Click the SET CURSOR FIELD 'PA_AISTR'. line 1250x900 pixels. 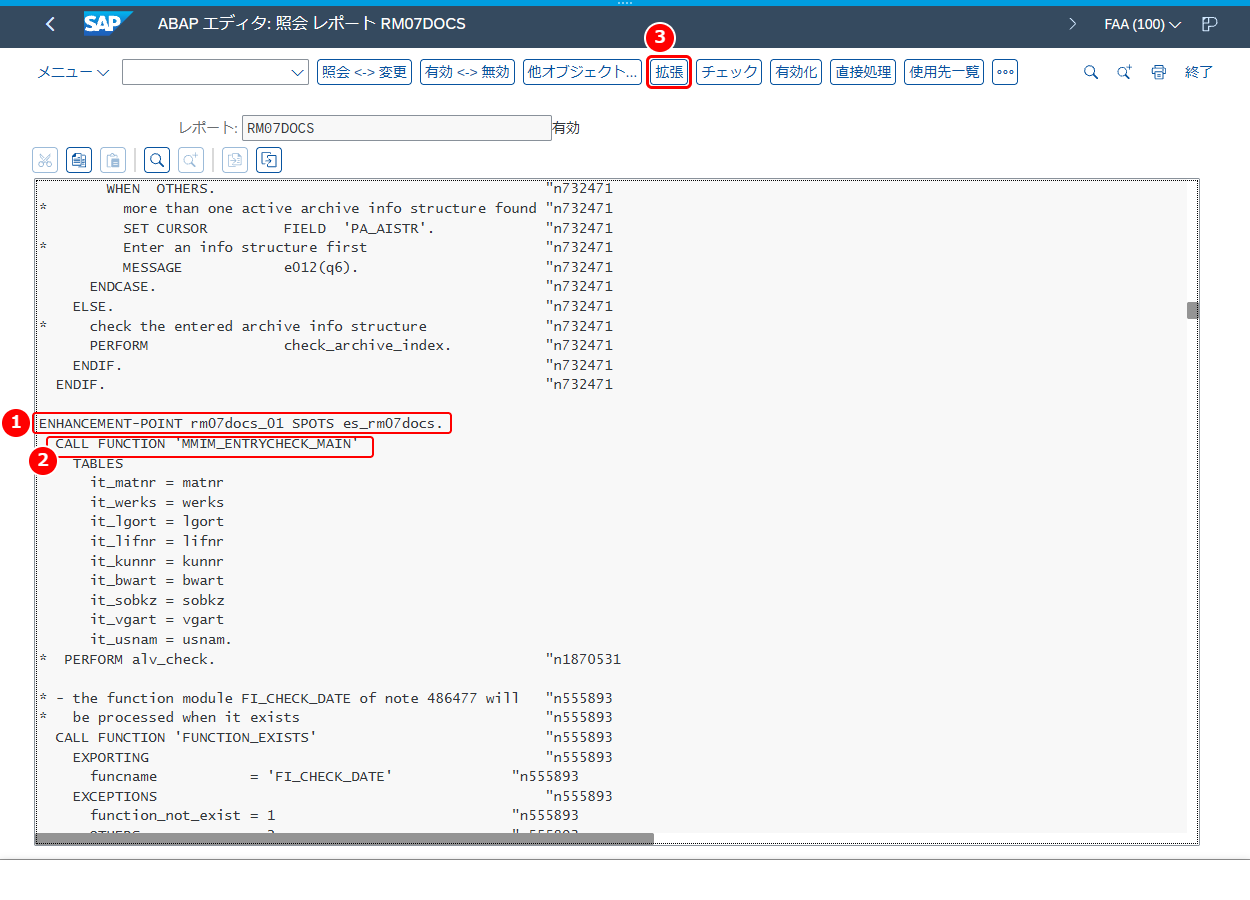coord(279,228)
